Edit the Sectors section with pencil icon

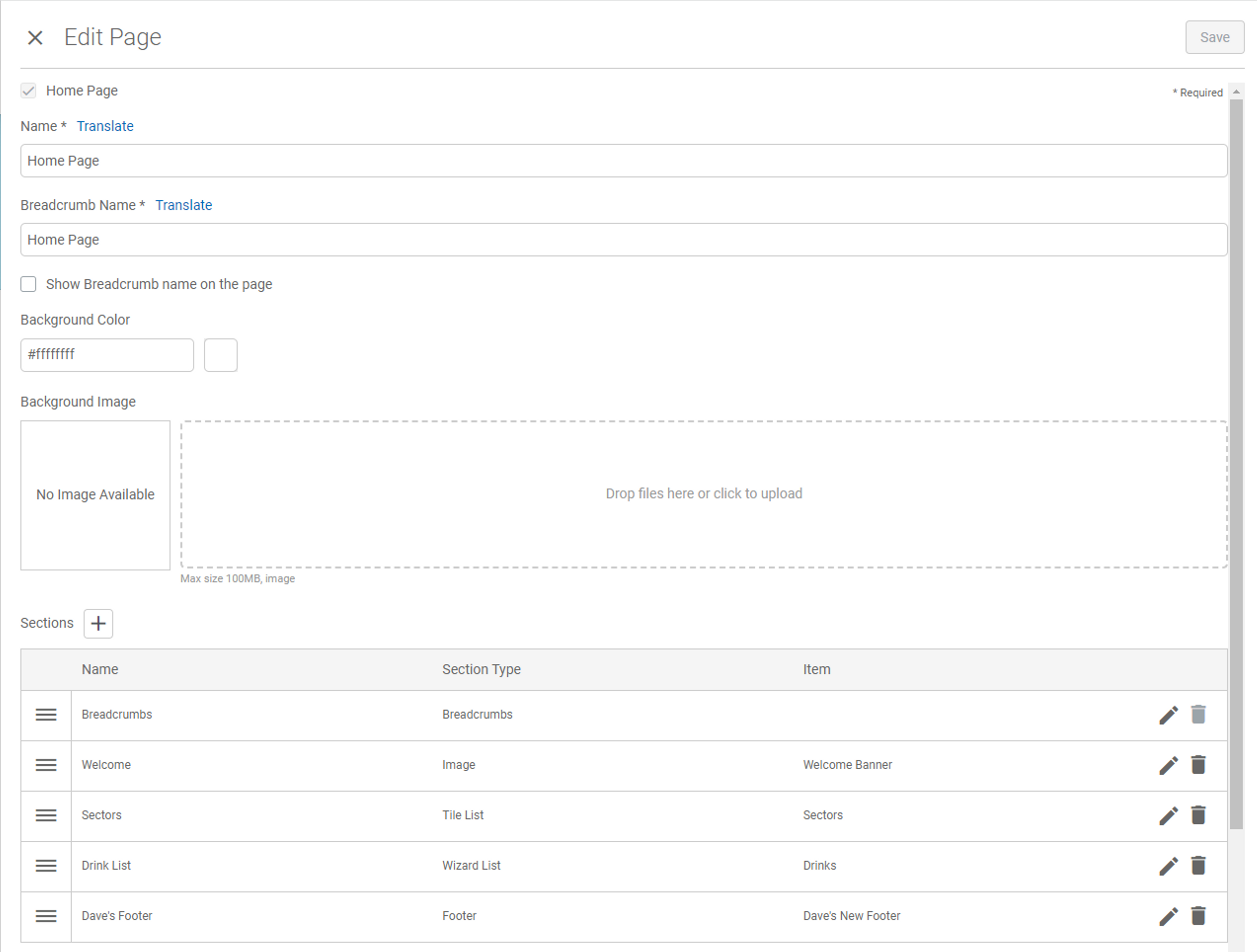pos(1168,815)
